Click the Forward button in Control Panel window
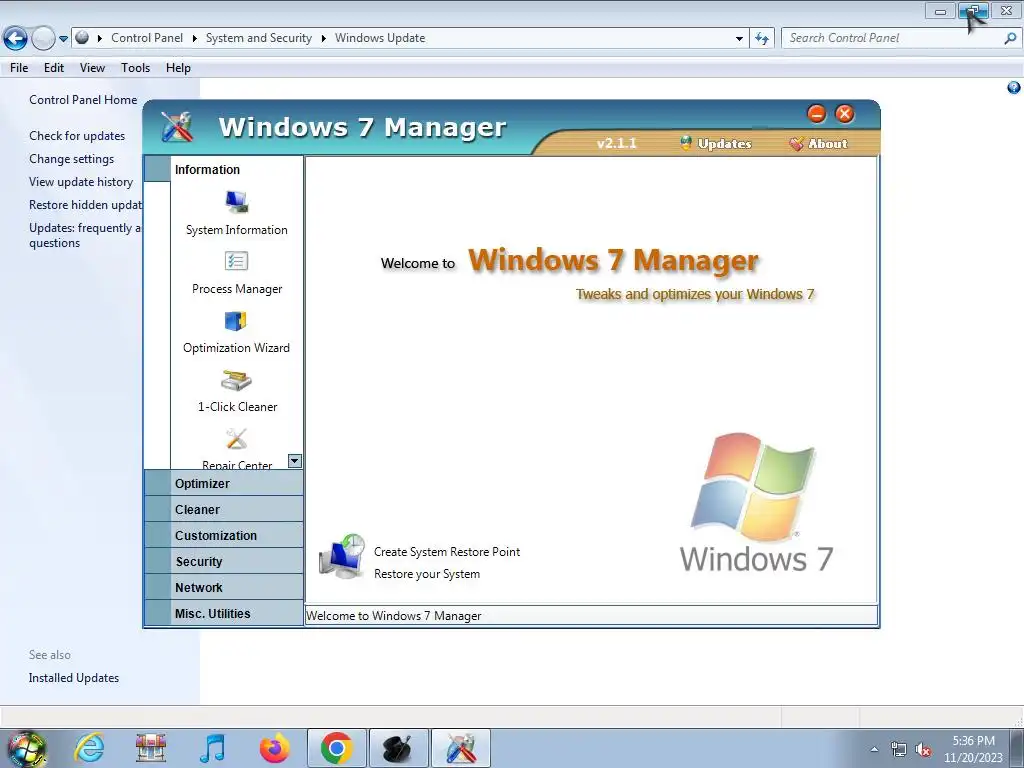 pyautogui.click(x=43, y=39)
